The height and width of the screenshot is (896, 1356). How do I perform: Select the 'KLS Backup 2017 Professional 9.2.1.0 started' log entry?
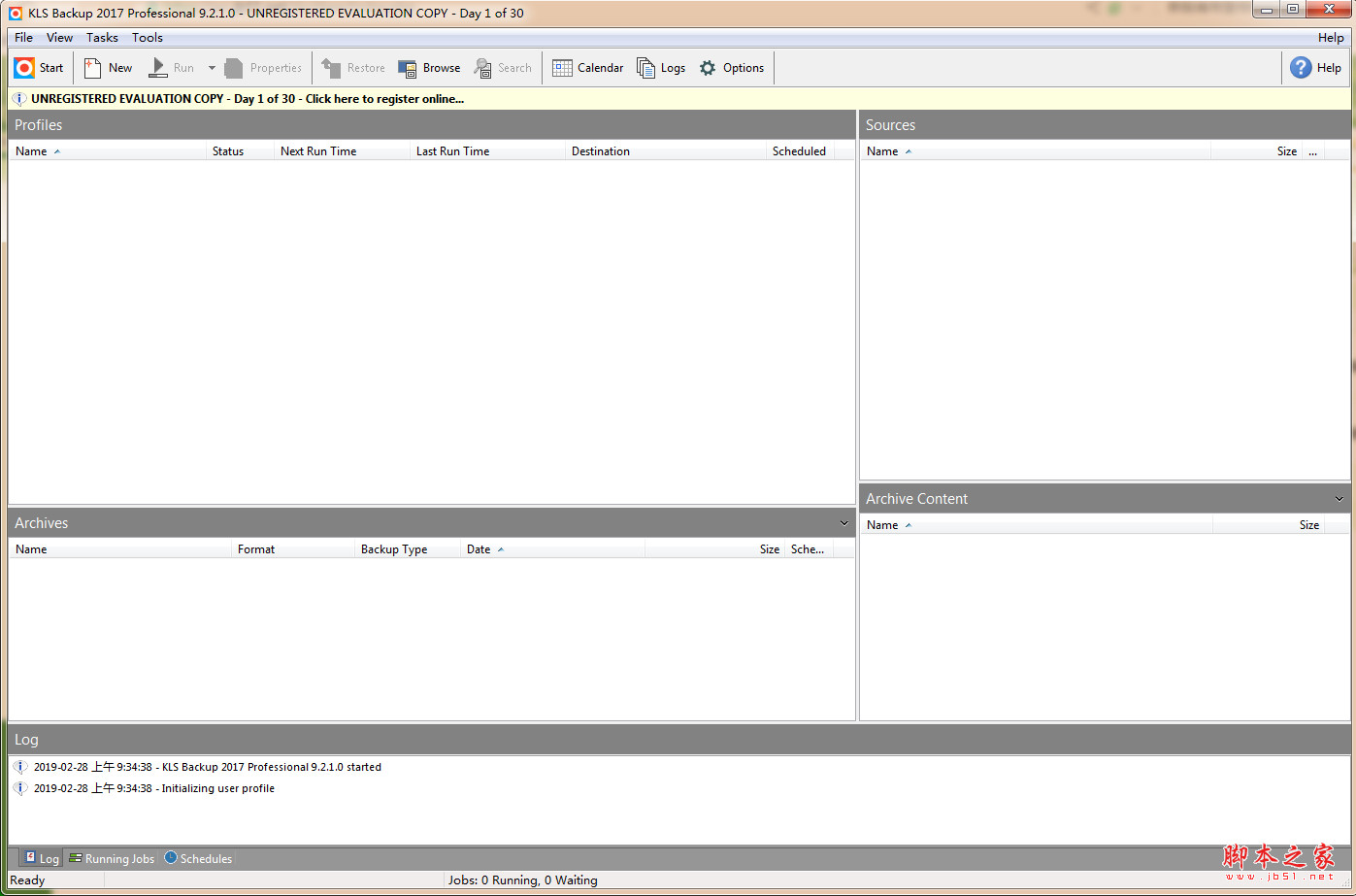[208, 767]
